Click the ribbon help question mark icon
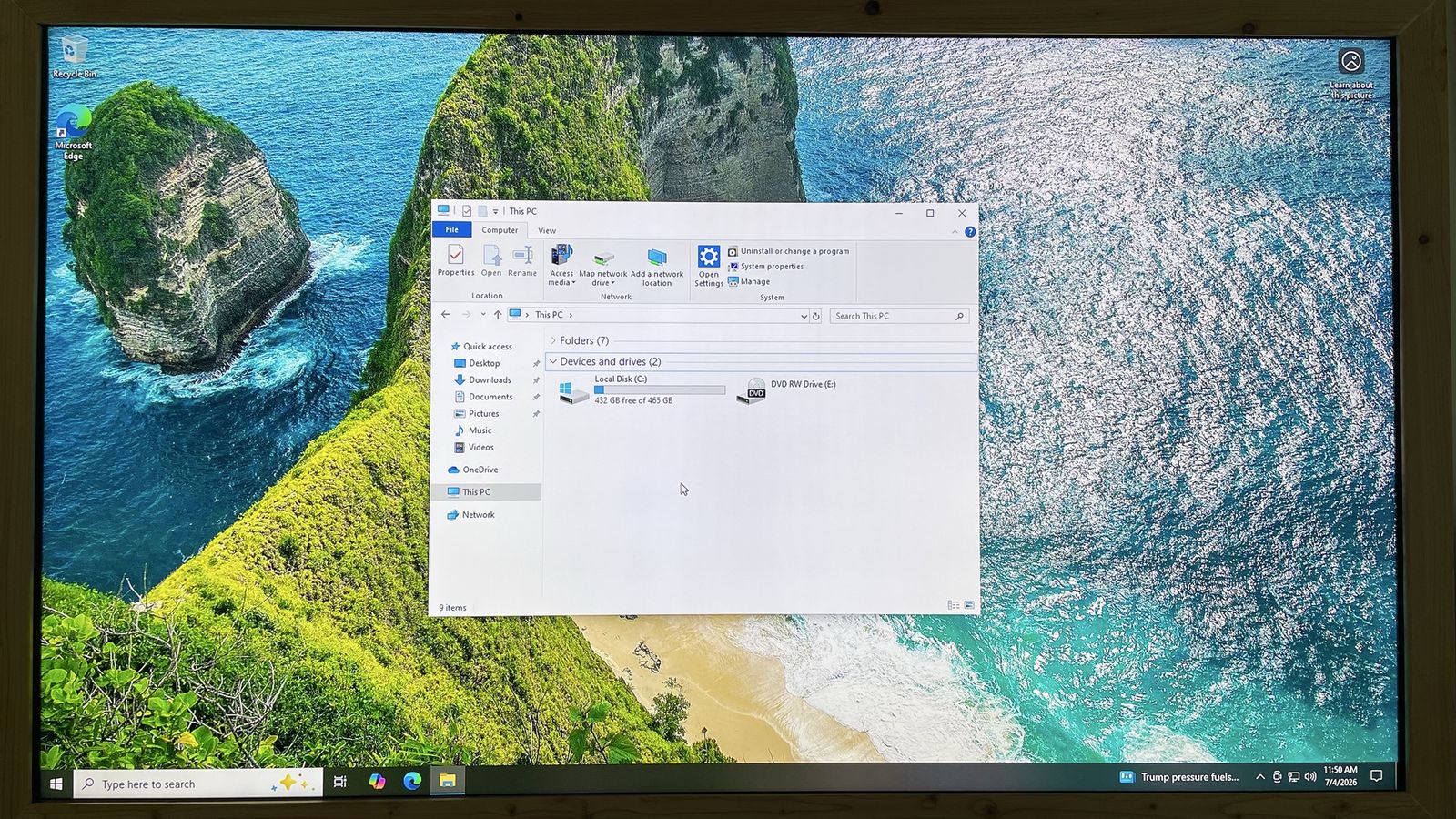Viewport: 1456px width, 819px height. click(970, 232)
